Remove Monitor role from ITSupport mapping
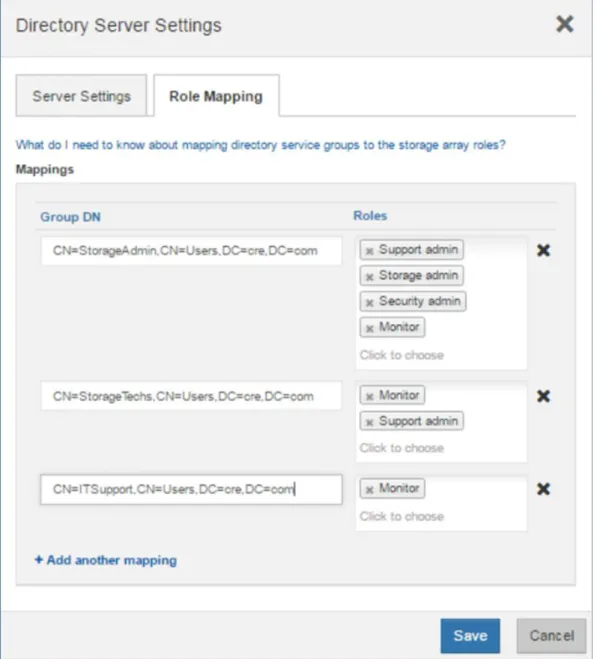The image size is (597, 659). pyautogui.click(x=370, y=490)
